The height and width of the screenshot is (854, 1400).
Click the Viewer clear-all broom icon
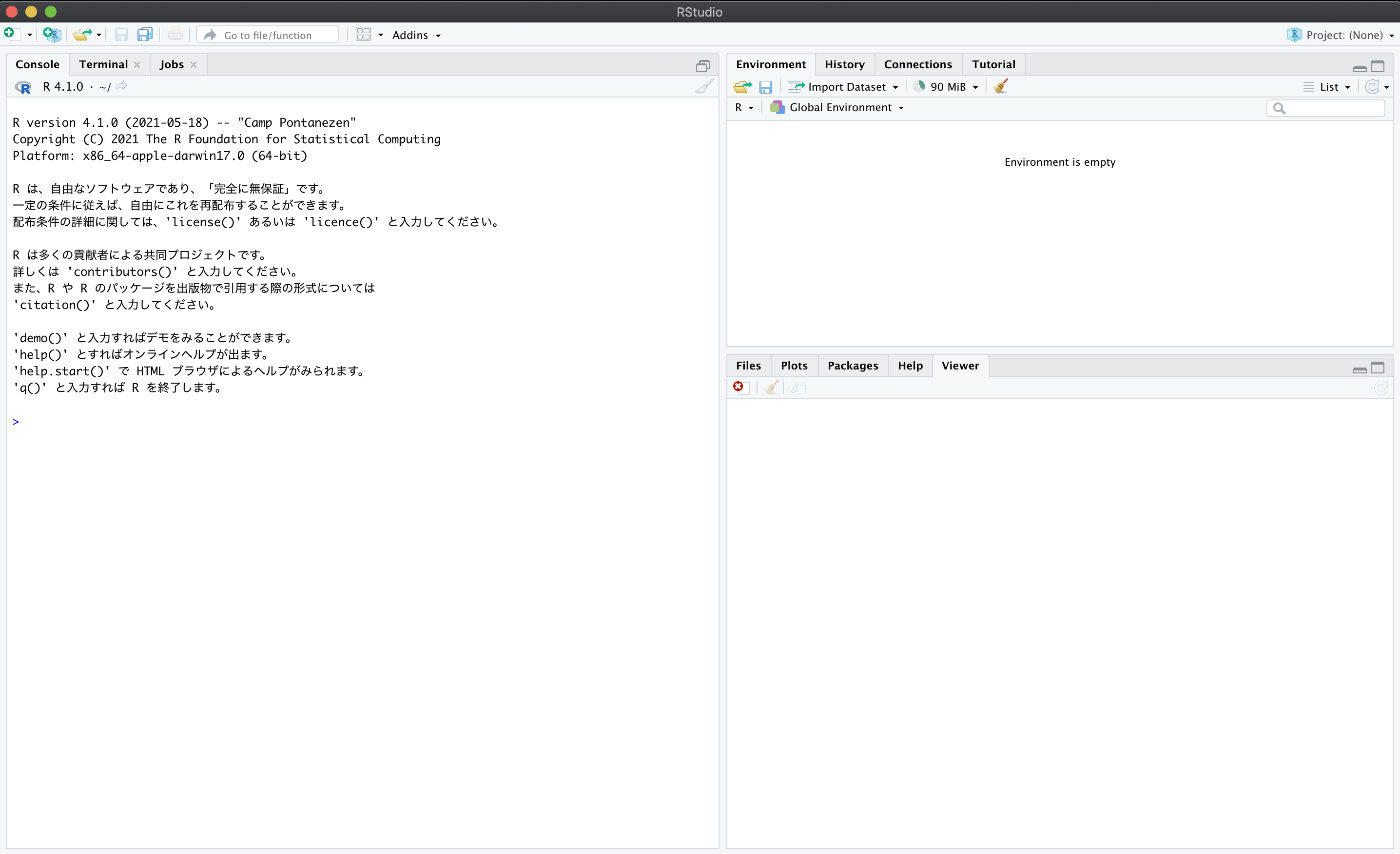(771, 387)
